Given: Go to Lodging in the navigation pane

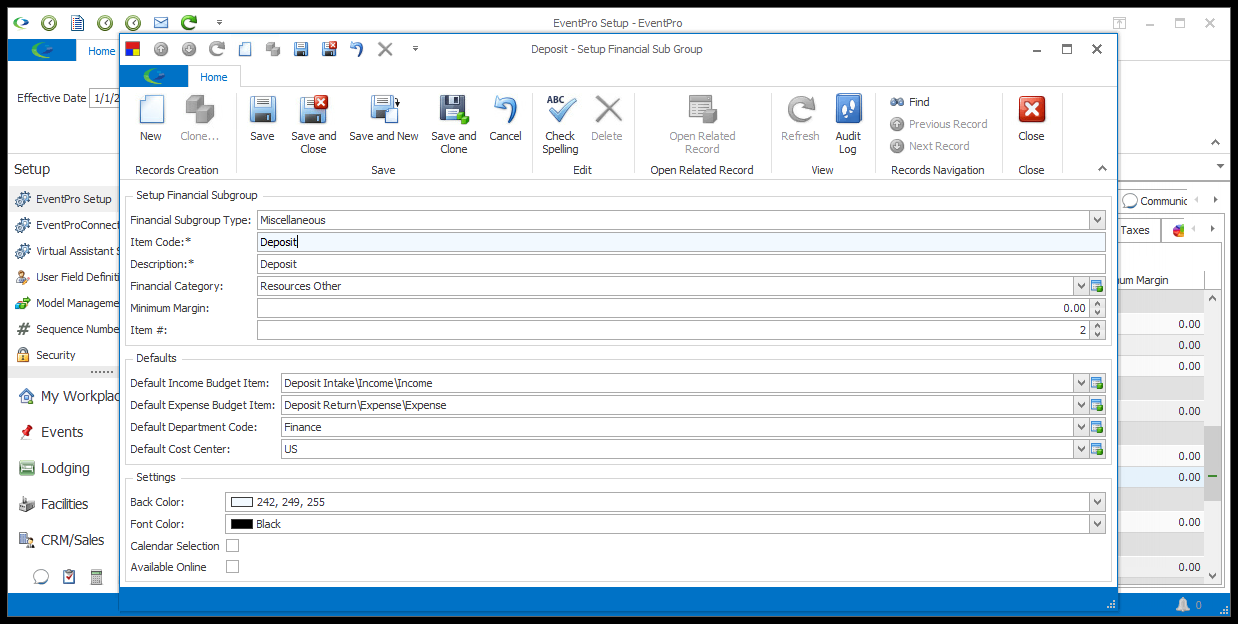Looking at the screenshot, I should 64,468.
